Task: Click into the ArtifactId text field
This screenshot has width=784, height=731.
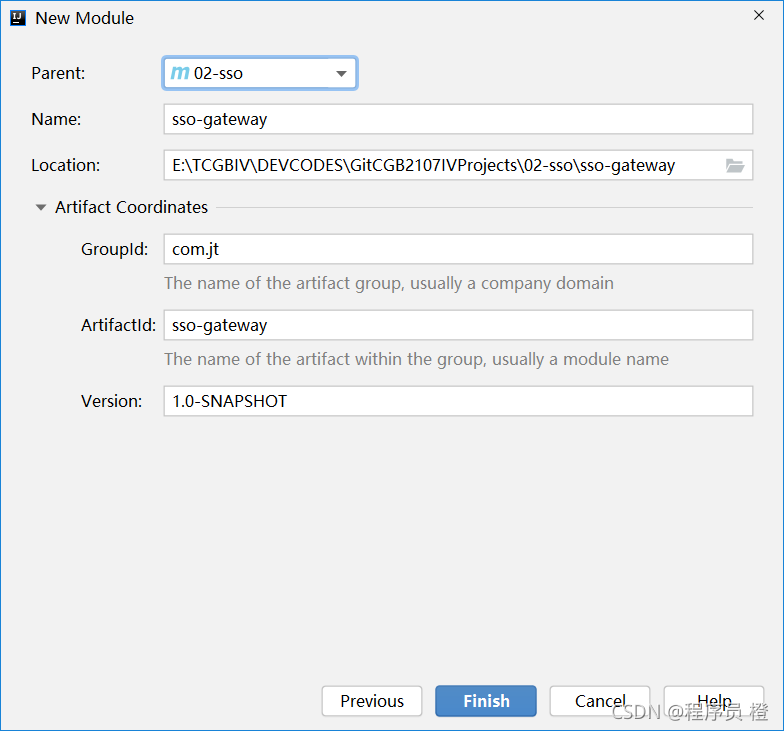Action: point(458,325)
